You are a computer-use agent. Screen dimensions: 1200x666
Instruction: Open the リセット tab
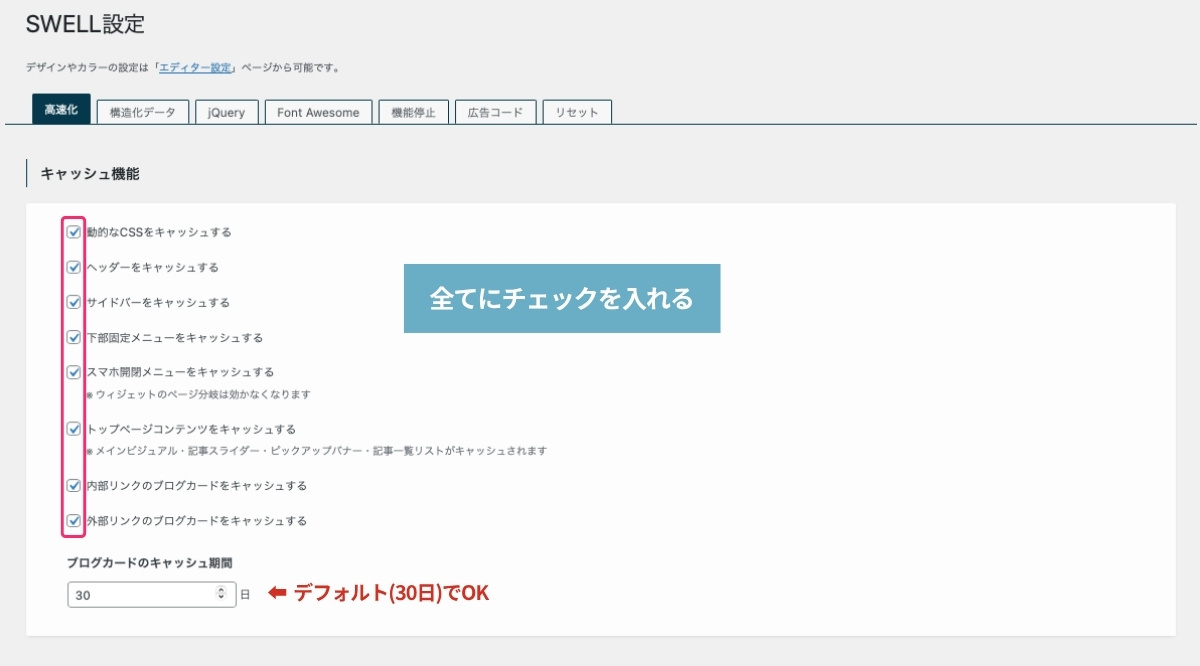click(577, 113)
